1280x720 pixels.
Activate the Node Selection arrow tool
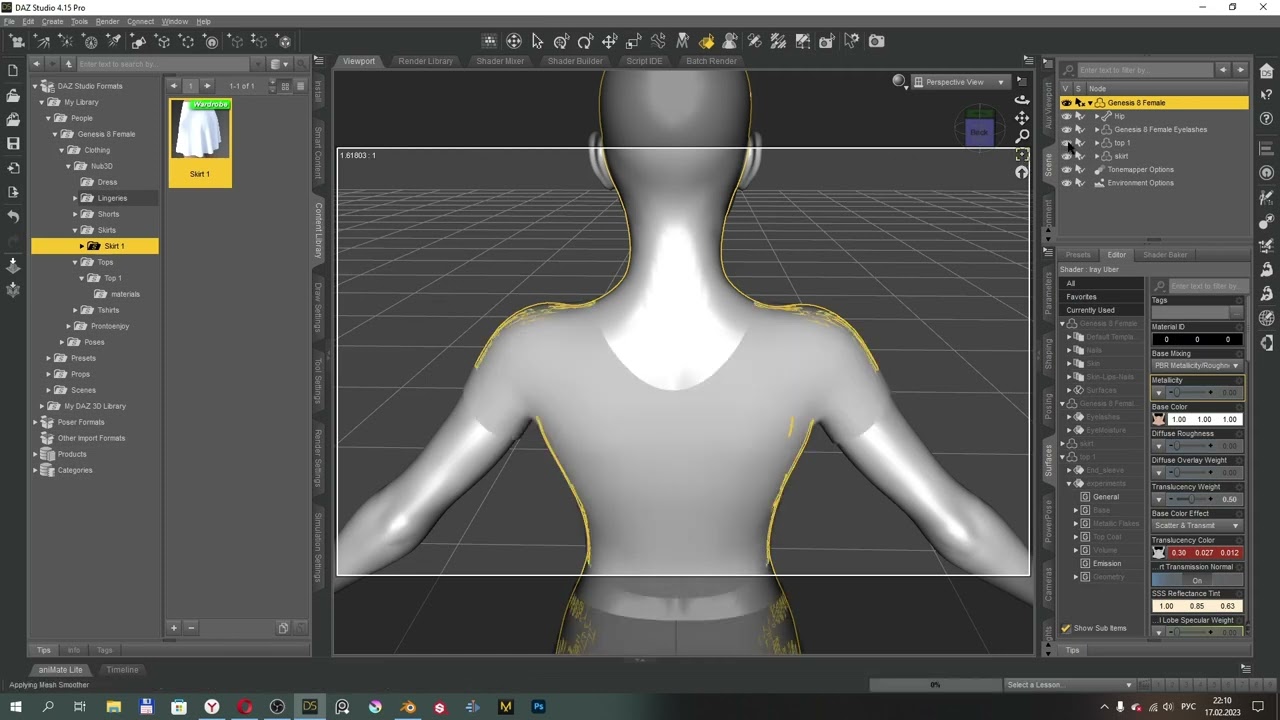[x=537, y=41]
